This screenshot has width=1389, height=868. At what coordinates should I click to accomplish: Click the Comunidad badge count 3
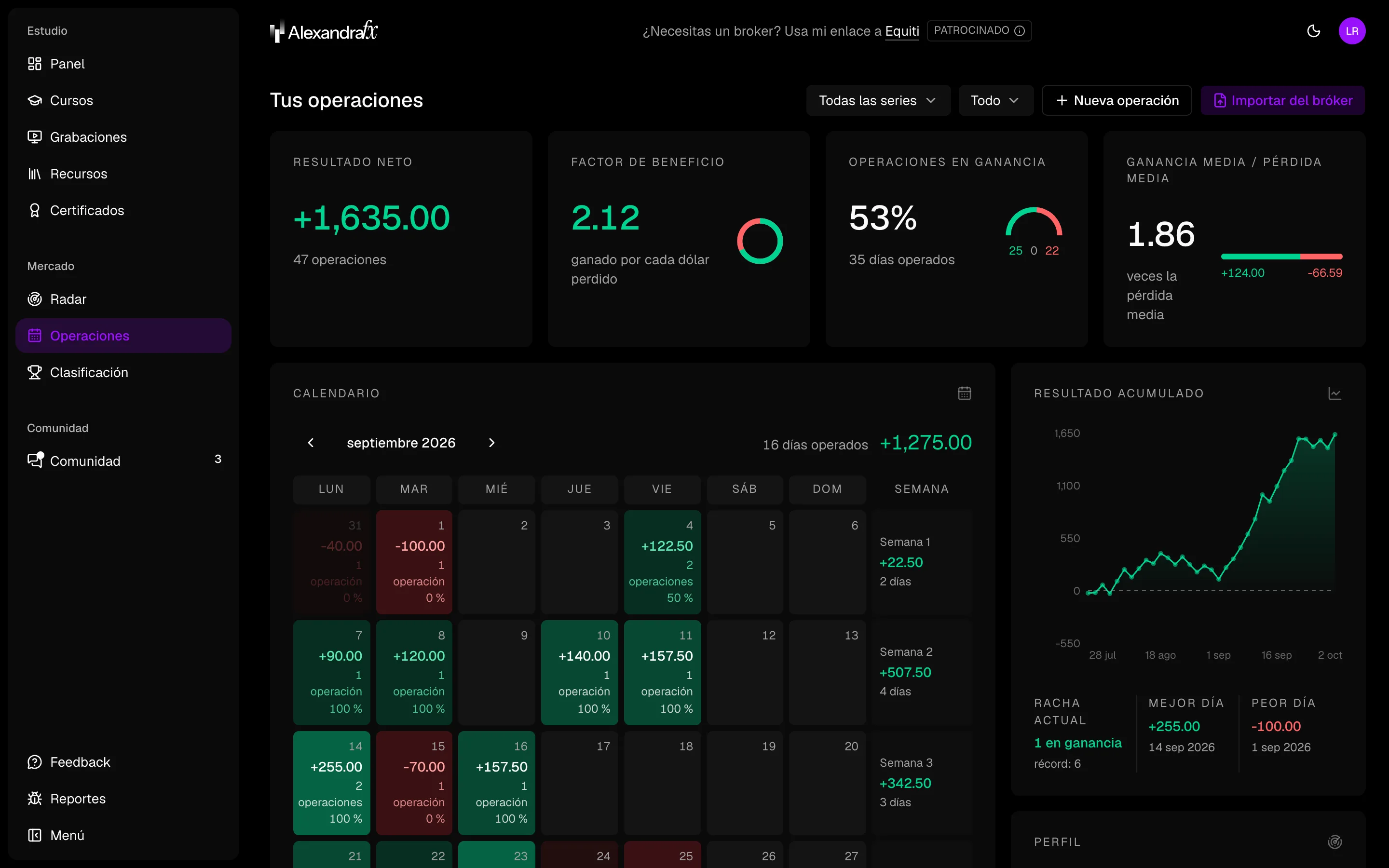click(x=218, y=459)
